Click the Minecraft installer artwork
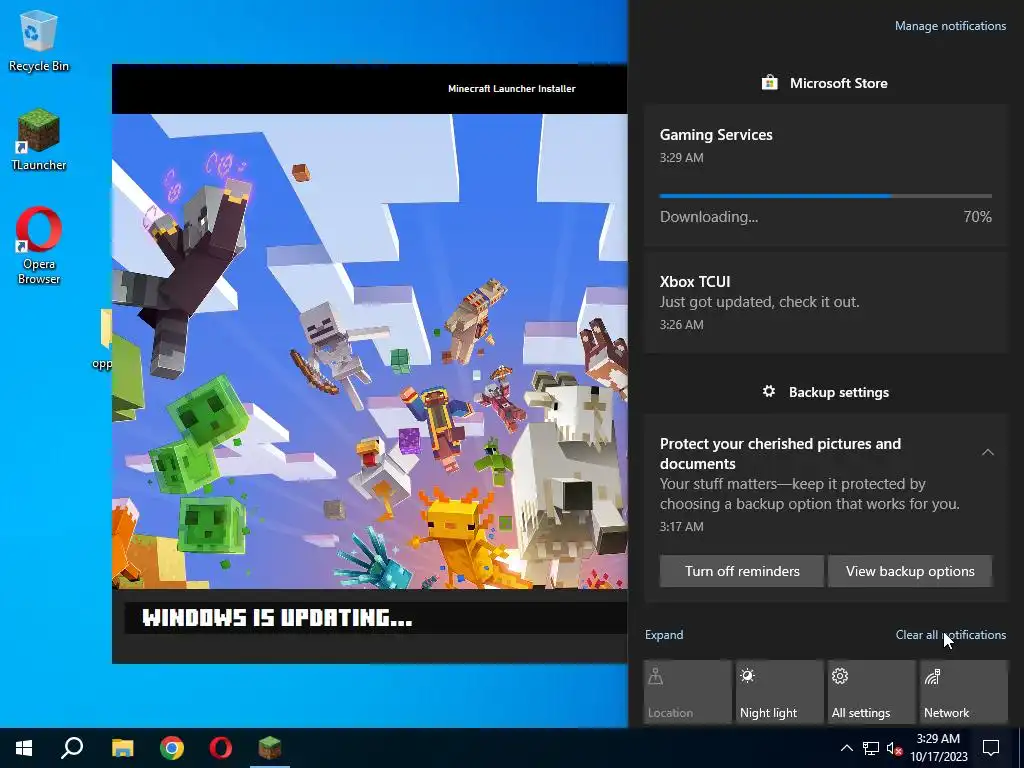 (370, 351)
